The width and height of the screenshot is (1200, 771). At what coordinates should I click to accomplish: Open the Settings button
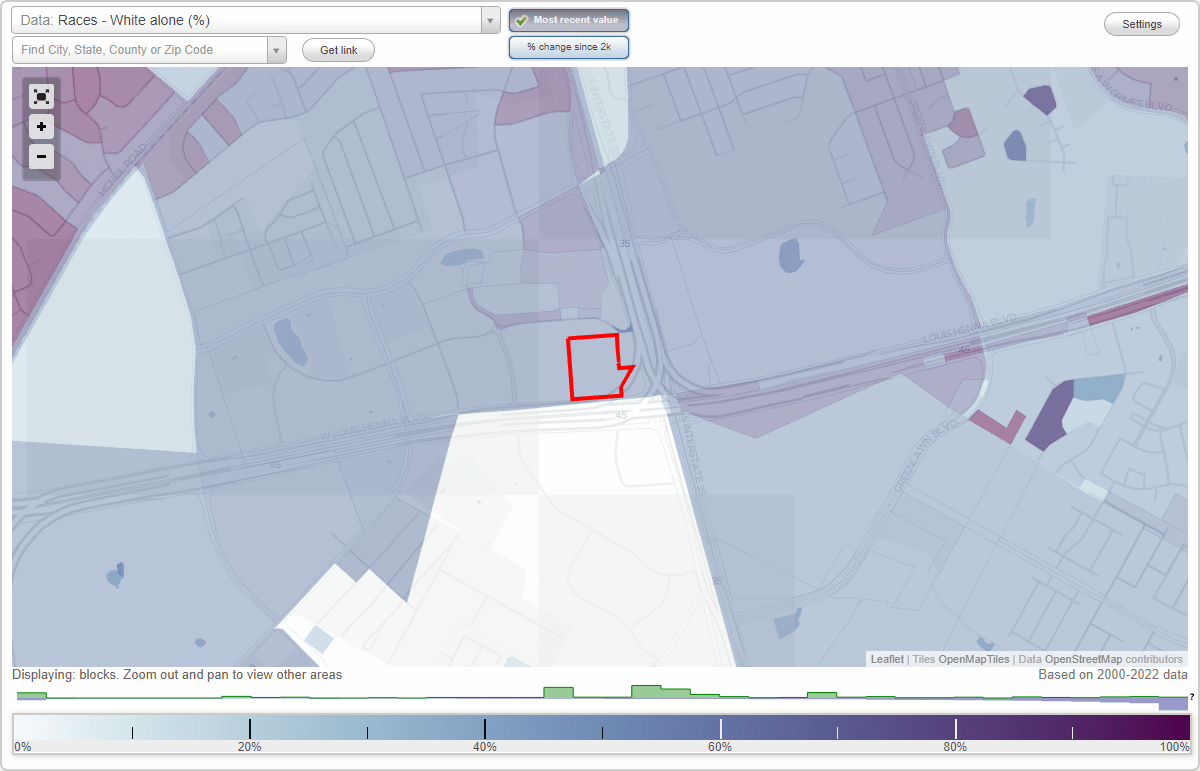pyautogui.click(x=1142, y=25)
